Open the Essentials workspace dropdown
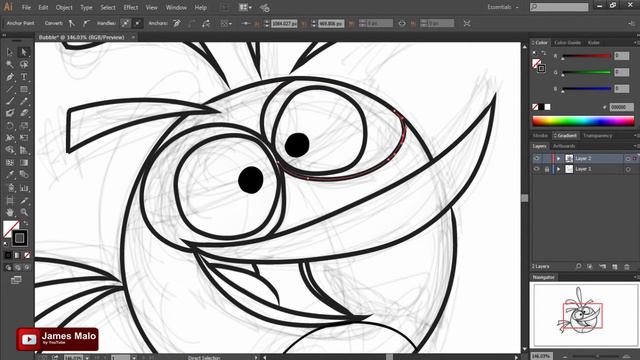 point(503,7)
